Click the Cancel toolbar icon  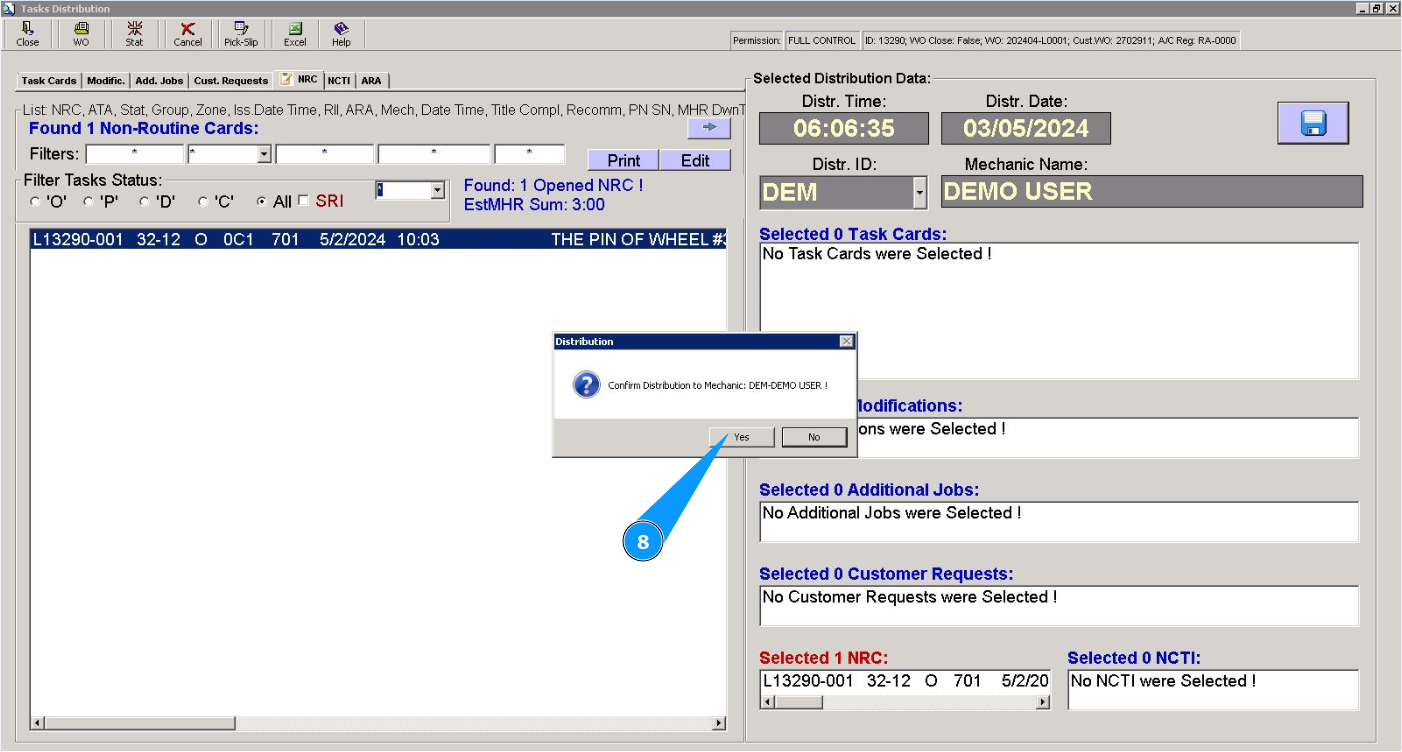point(187,34)
